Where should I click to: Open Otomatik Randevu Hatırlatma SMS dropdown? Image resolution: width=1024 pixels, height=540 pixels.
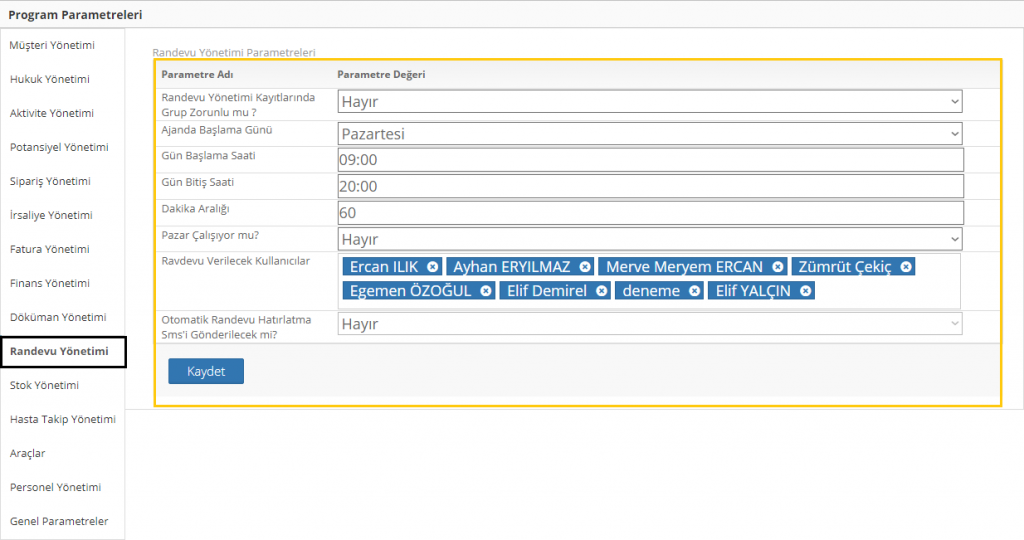[650, 324]
